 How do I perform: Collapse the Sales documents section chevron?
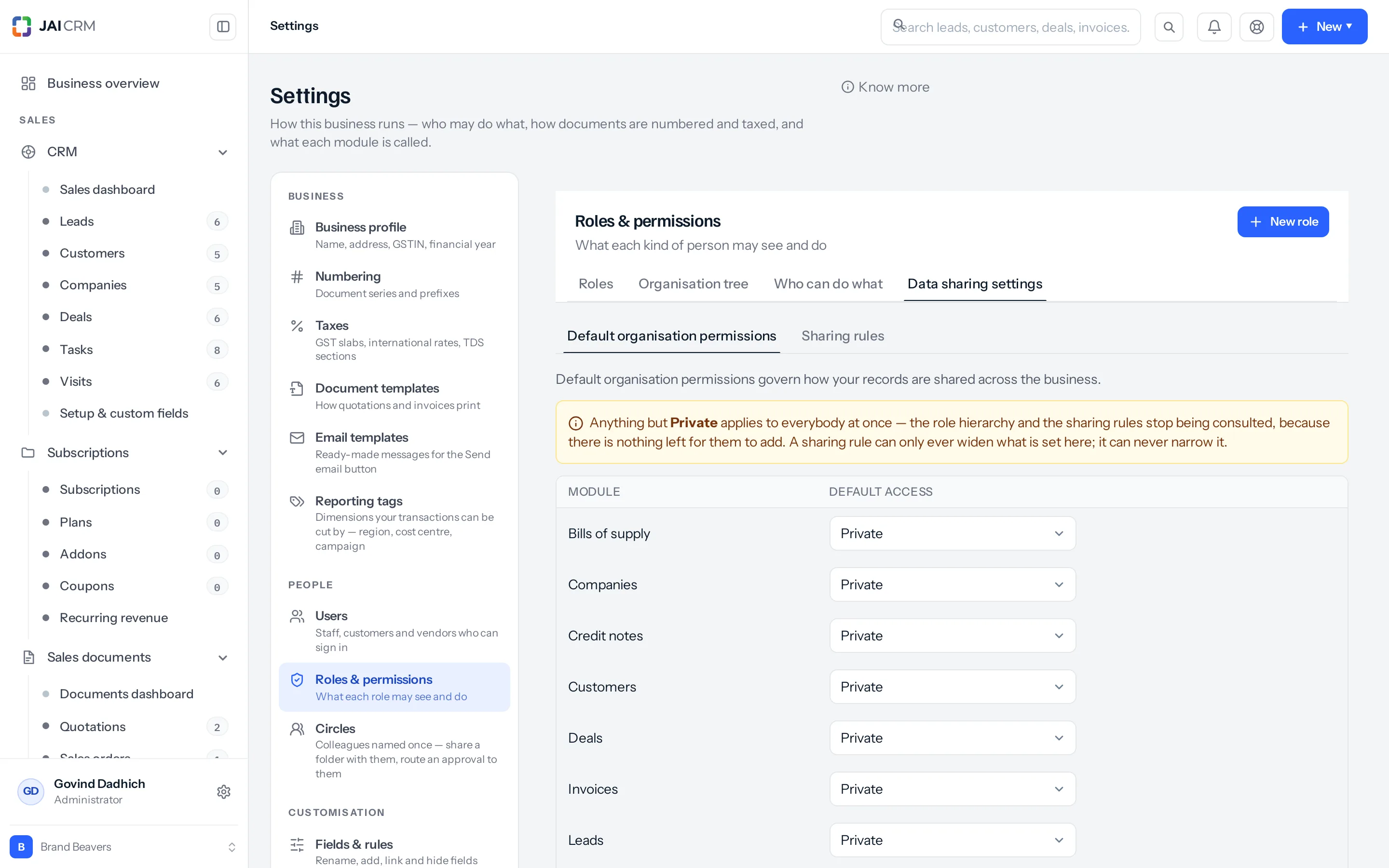click(223, 657)
